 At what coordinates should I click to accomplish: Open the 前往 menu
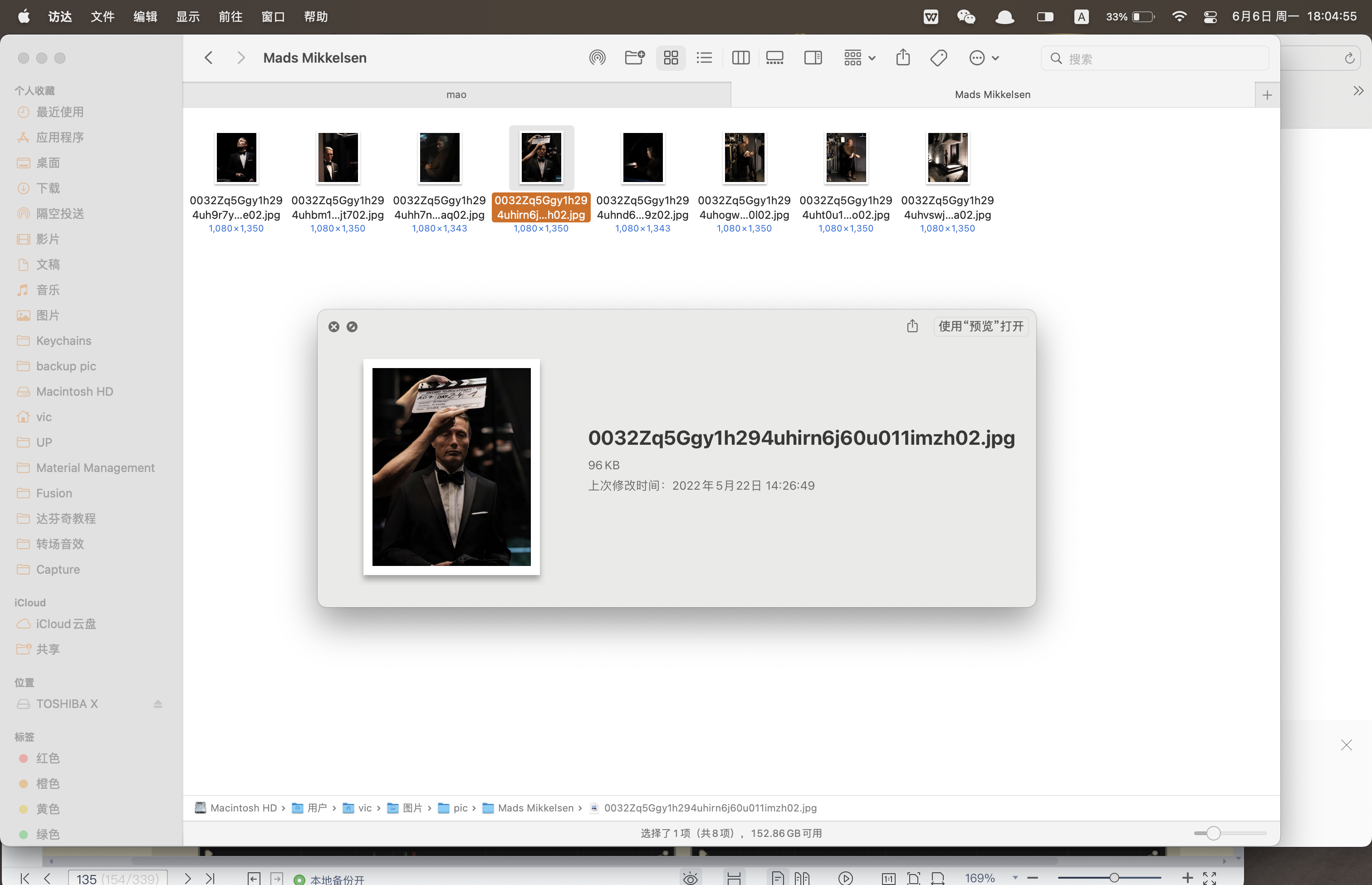(x=230, y=17)
